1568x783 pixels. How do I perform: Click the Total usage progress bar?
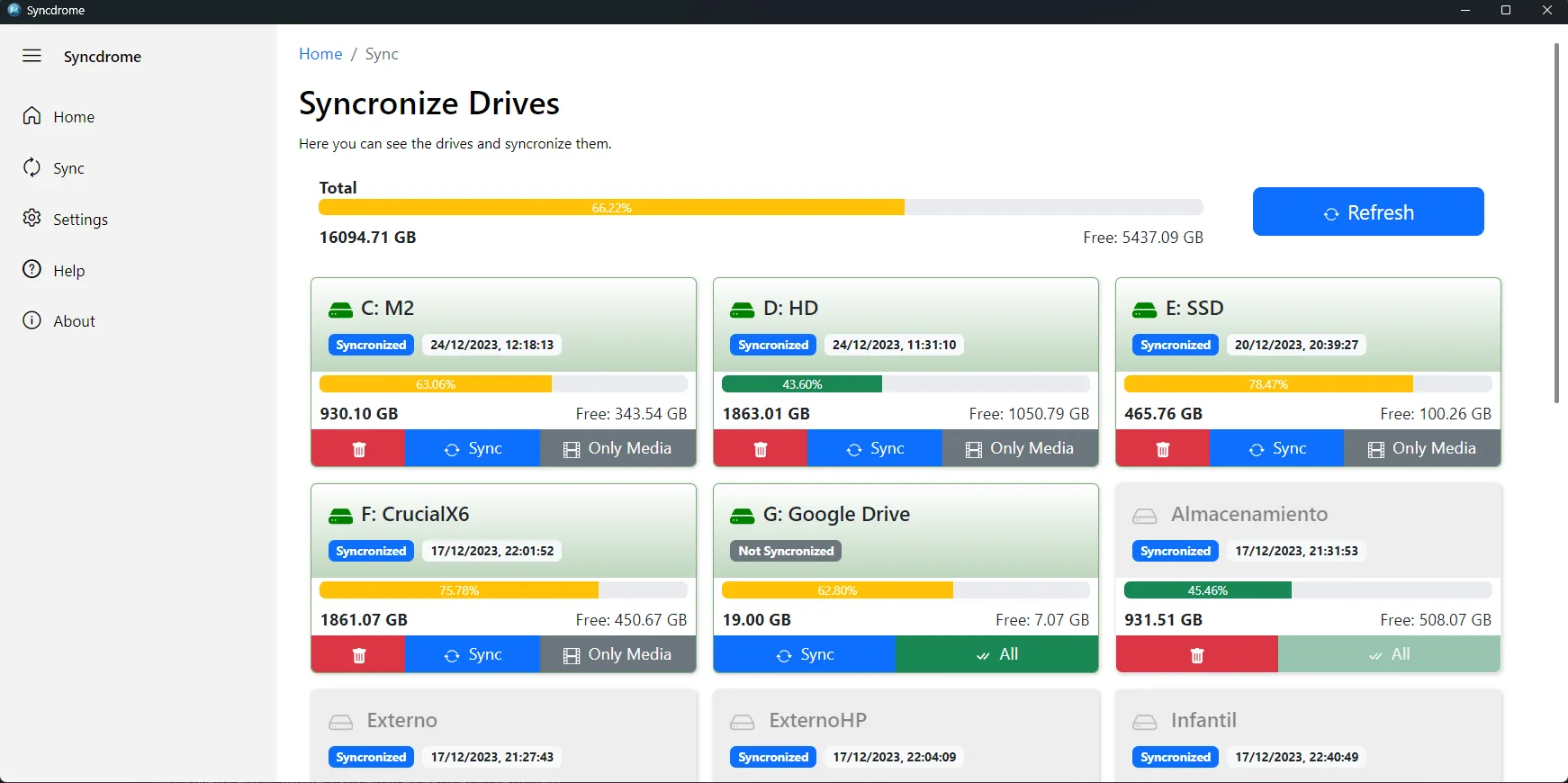pos(761,208)
